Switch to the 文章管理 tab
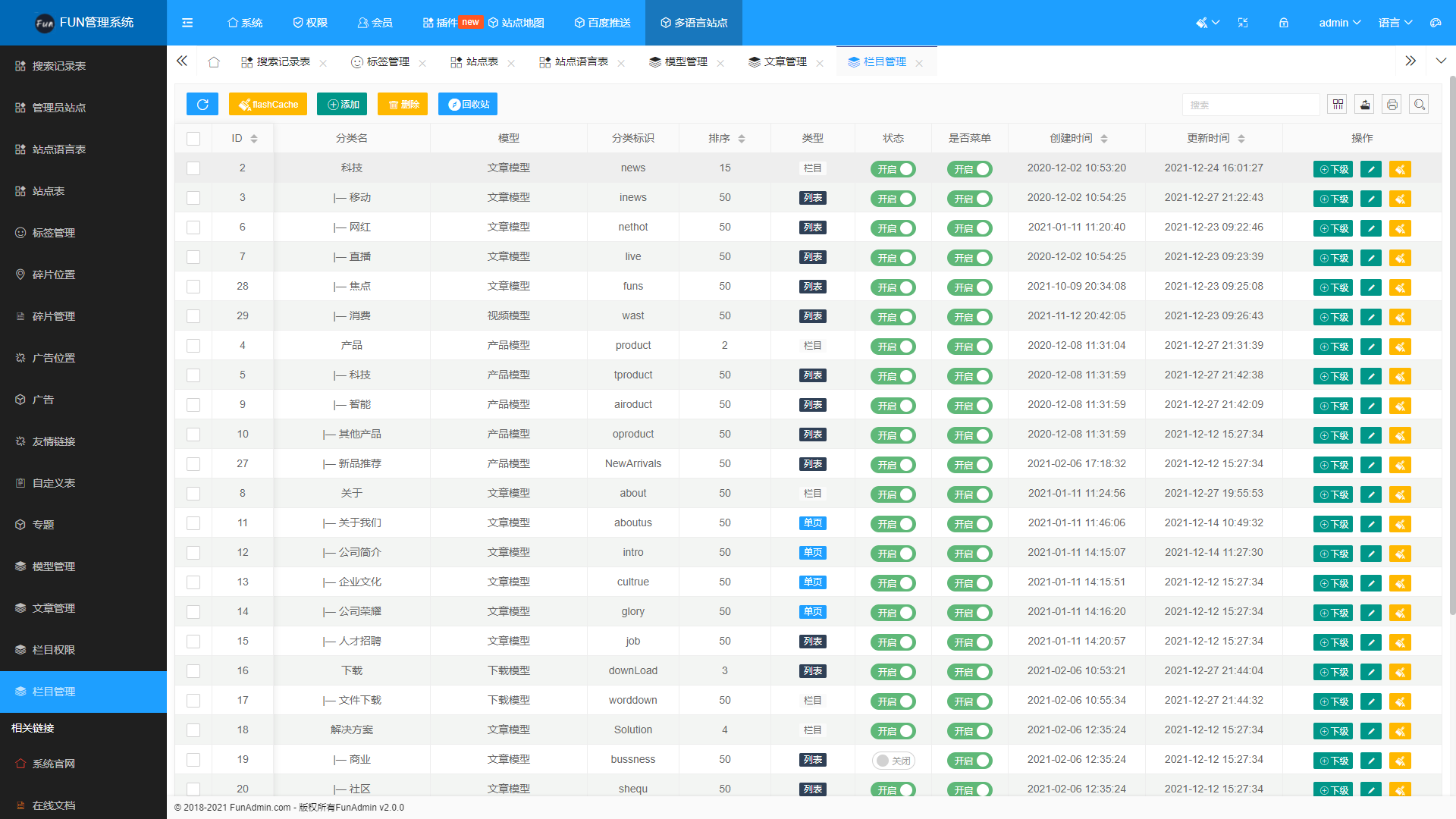This screenshot has height=819, width=1456. (784, 62)
